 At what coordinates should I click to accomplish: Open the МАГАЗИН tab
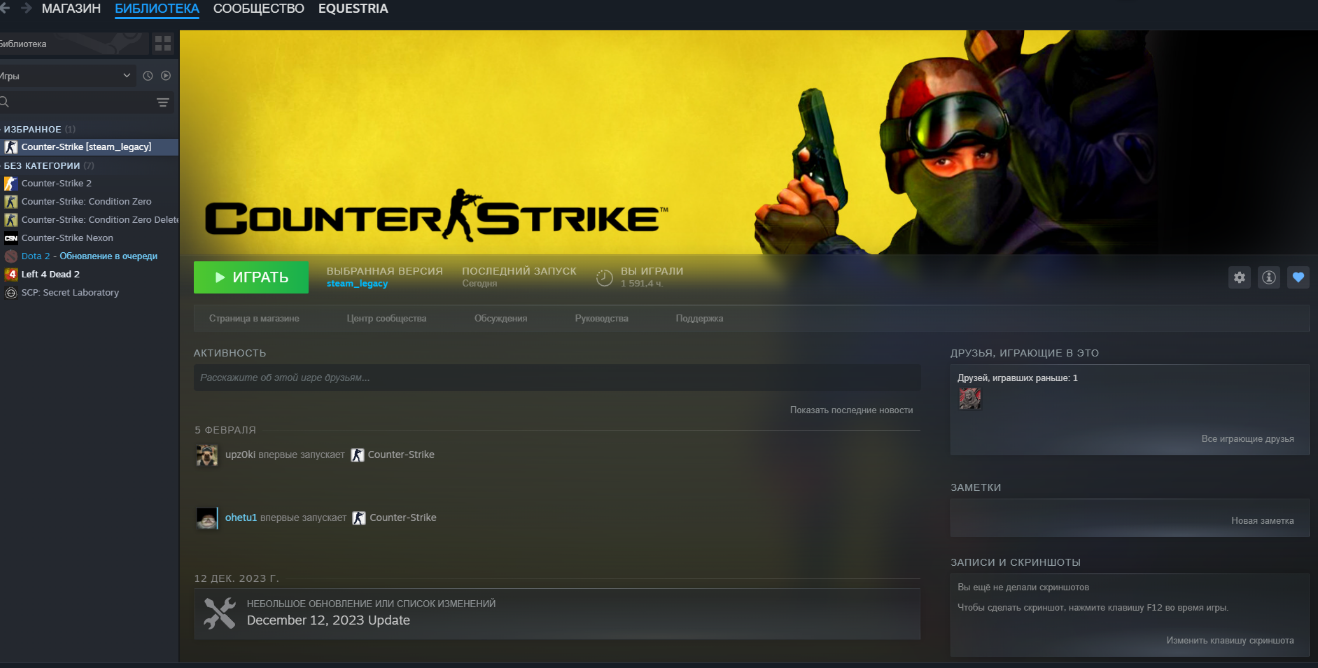(x=71, y=9)
